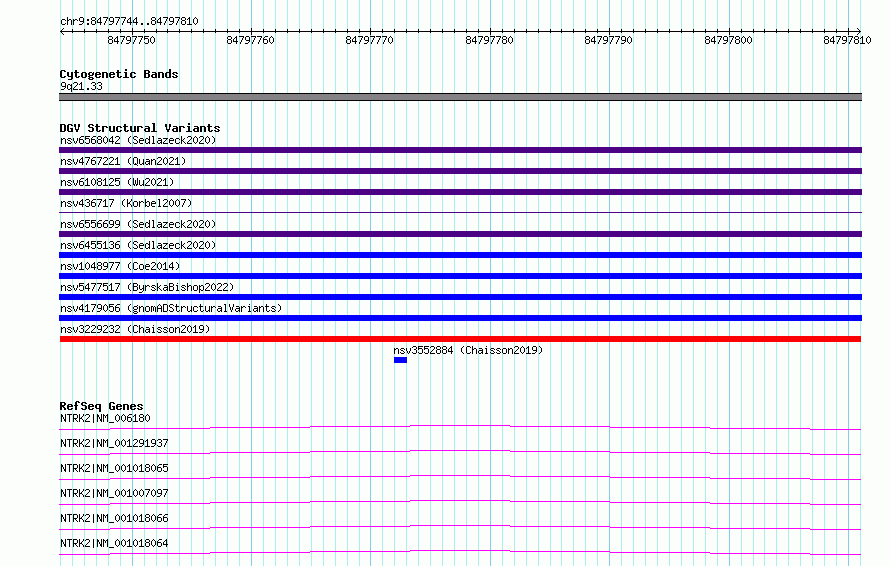Select nsv6455136 (Sedlazeck2020) variant label
The height and width of the screenshot is (566, 890).
138,245
